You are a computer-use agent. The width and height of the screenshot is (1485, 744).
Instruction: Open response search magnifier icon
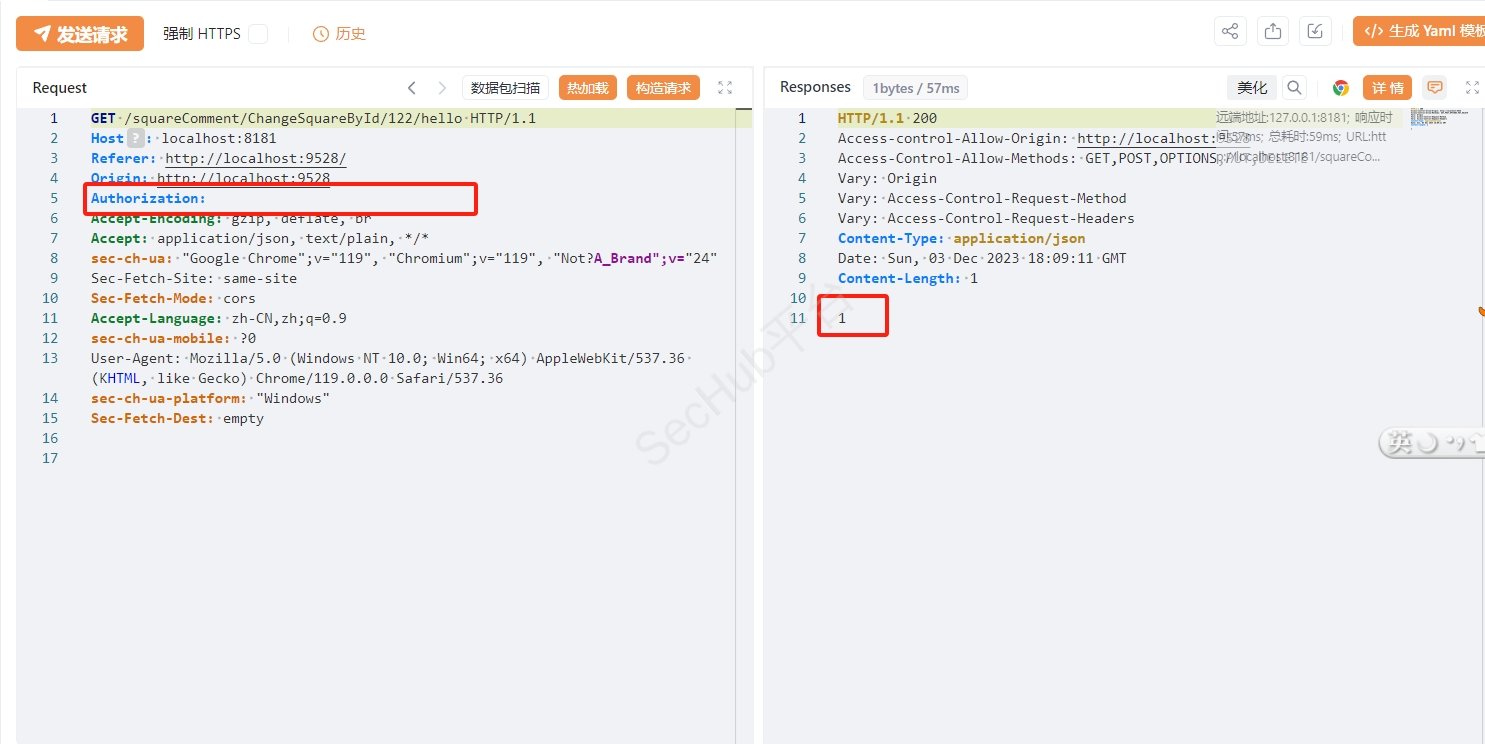(1294, 88)
